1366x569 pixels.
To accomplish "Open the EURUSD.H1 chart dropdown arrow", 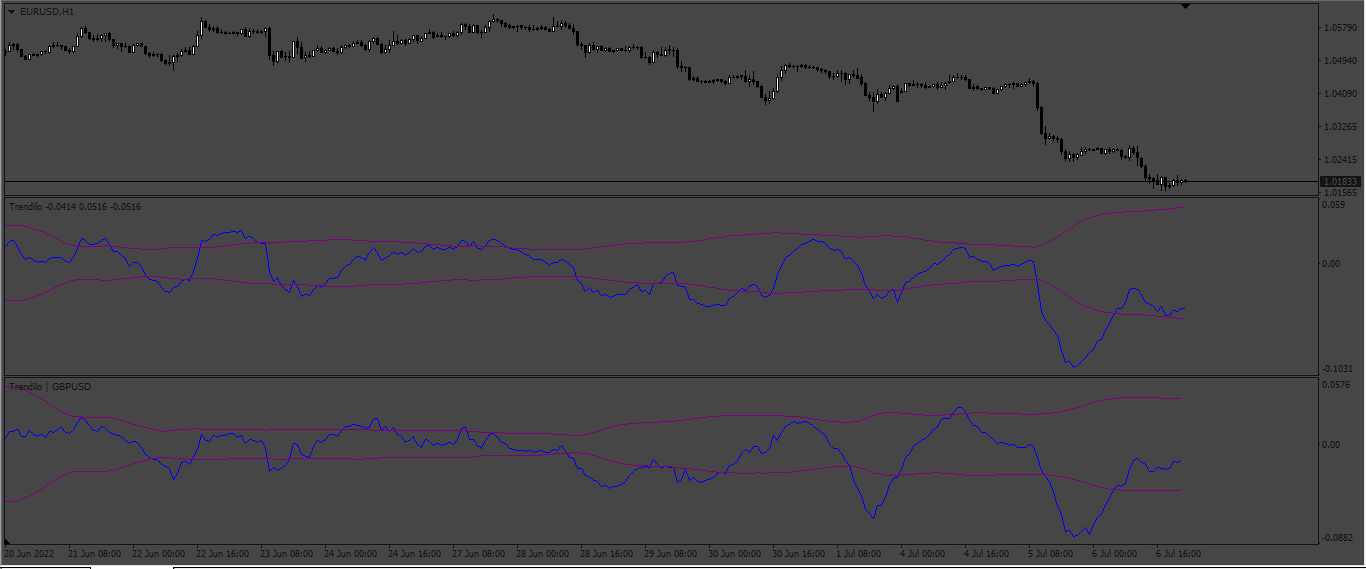I will coord(11,11).
